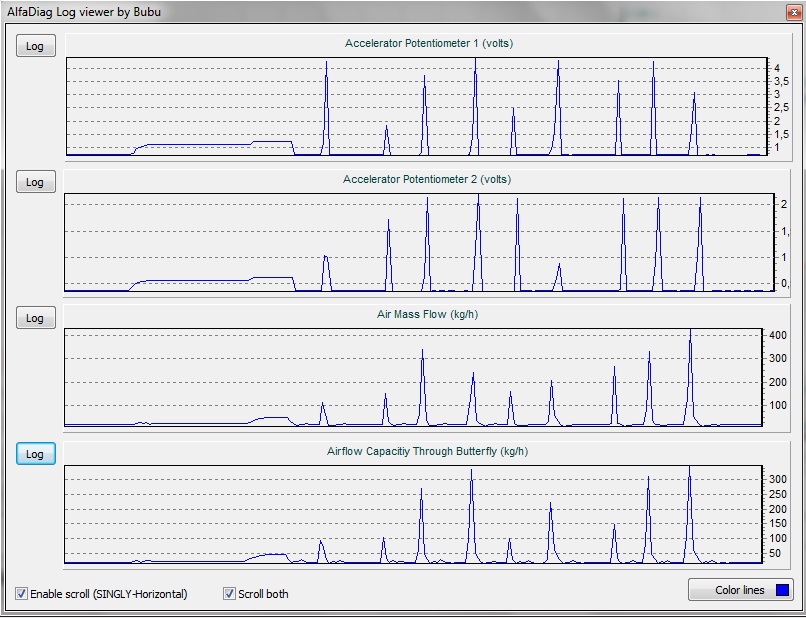The height and width of the screenshot is (618, 806).
Task: Click the 50 axis label on Butterfly airflow chart
Action: coord(775,553)
